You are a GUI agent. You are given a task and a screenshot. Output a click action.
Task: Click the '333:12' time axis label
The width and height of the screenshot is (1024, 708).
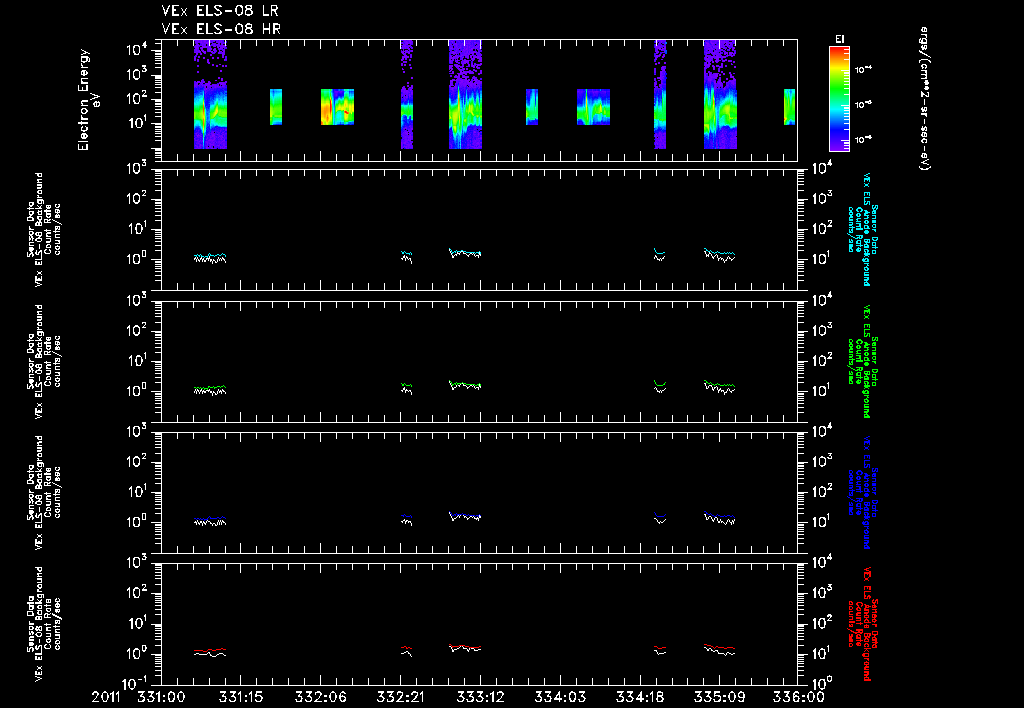pos(479,697)
